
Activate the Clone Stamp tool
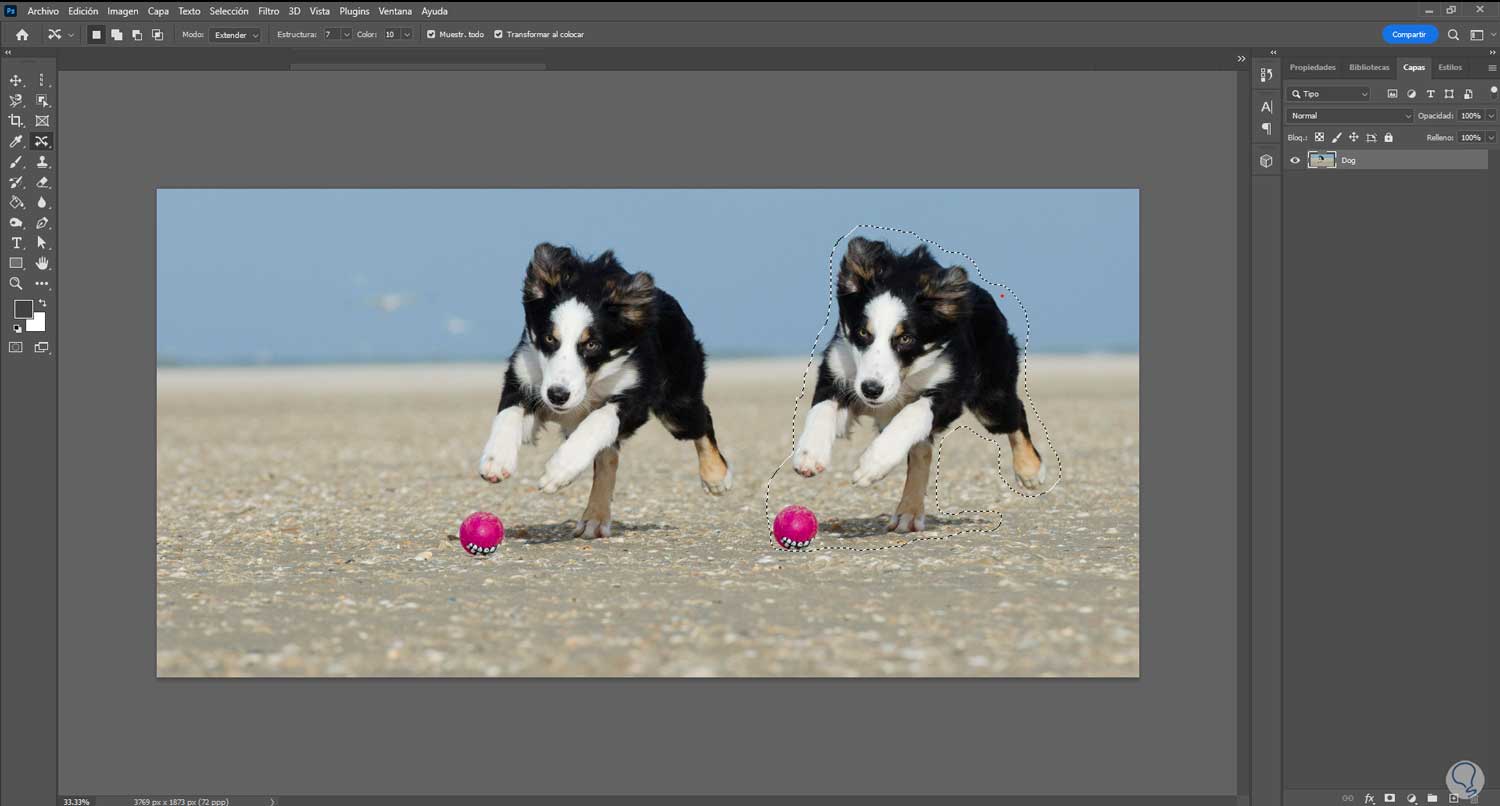coord(42,162)
